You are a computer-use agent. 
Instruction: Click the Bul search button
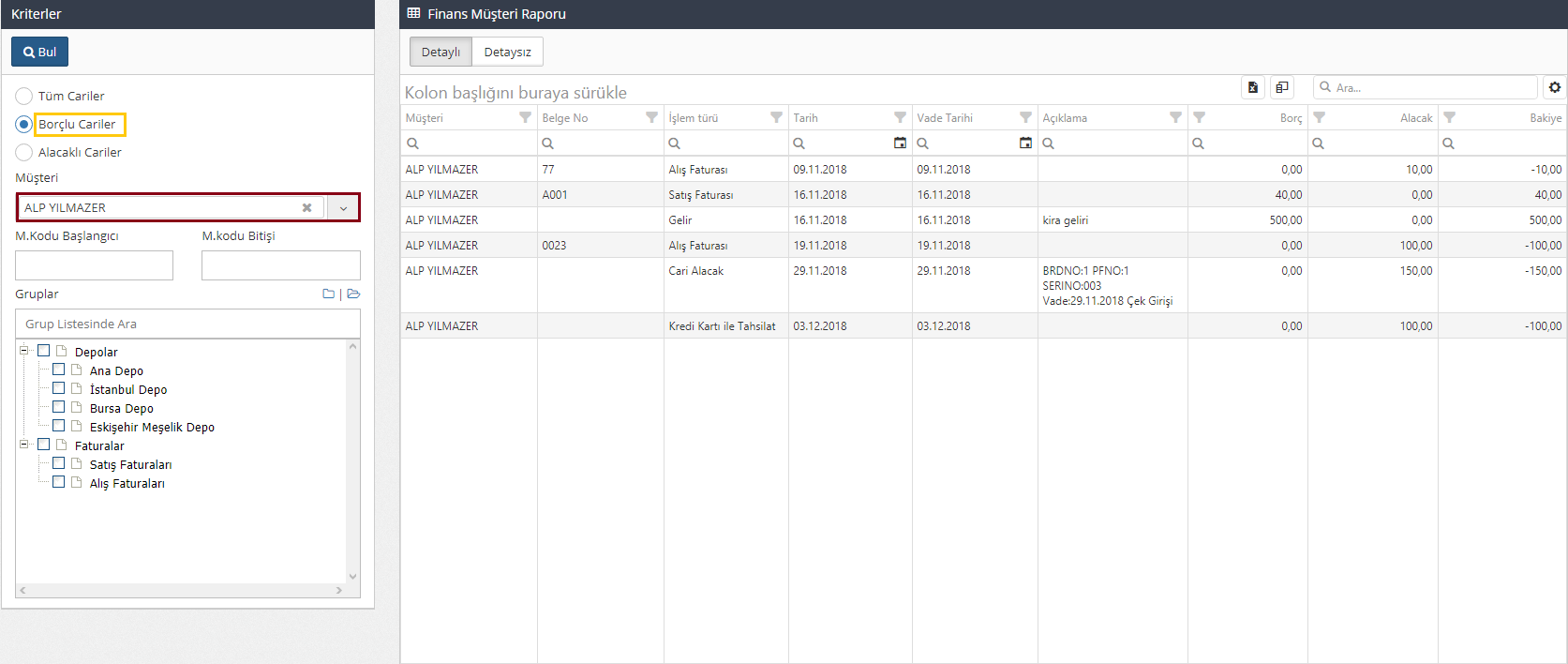coord(39,52)
